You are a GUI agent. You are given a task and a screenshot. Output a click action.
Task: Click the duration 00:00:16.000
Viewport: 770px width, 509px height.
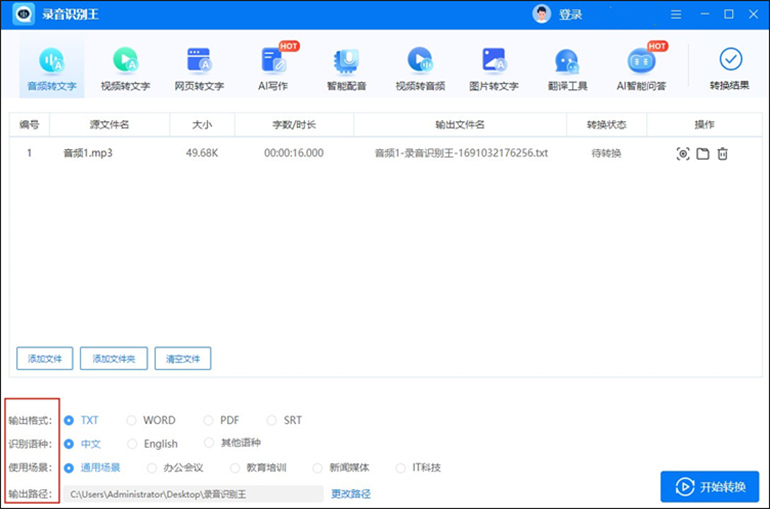(x=294, y=153)
